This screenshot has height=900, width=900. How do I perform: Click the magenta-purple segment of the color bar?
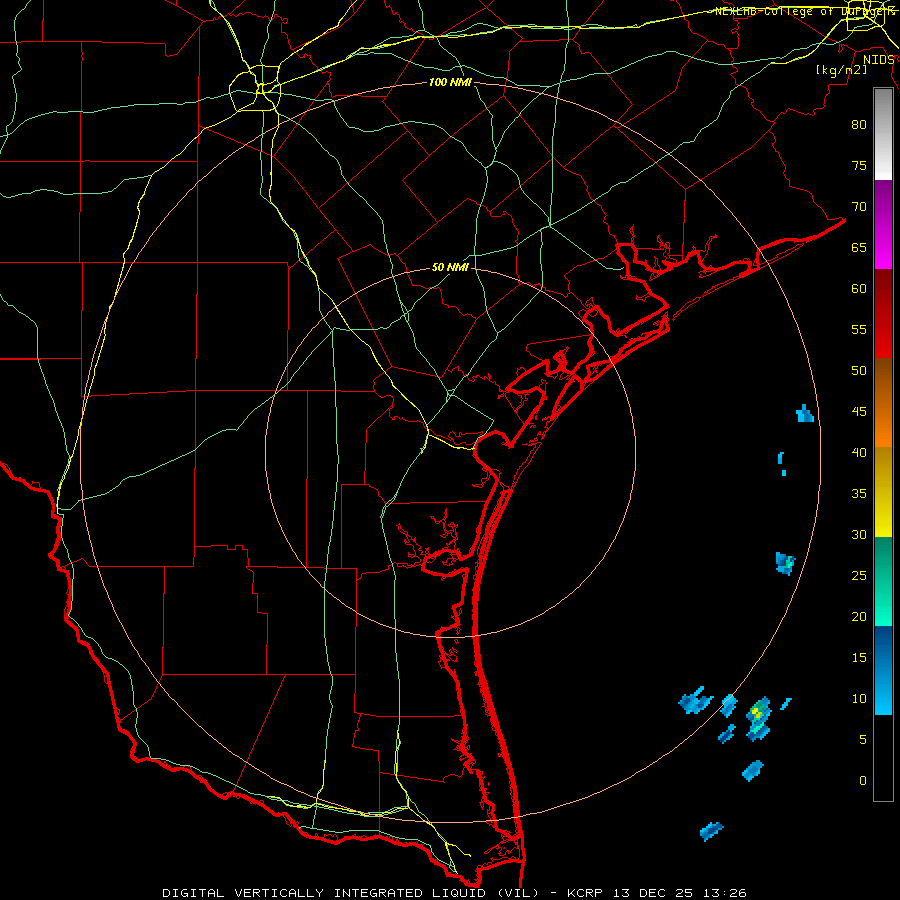[883, 224]
